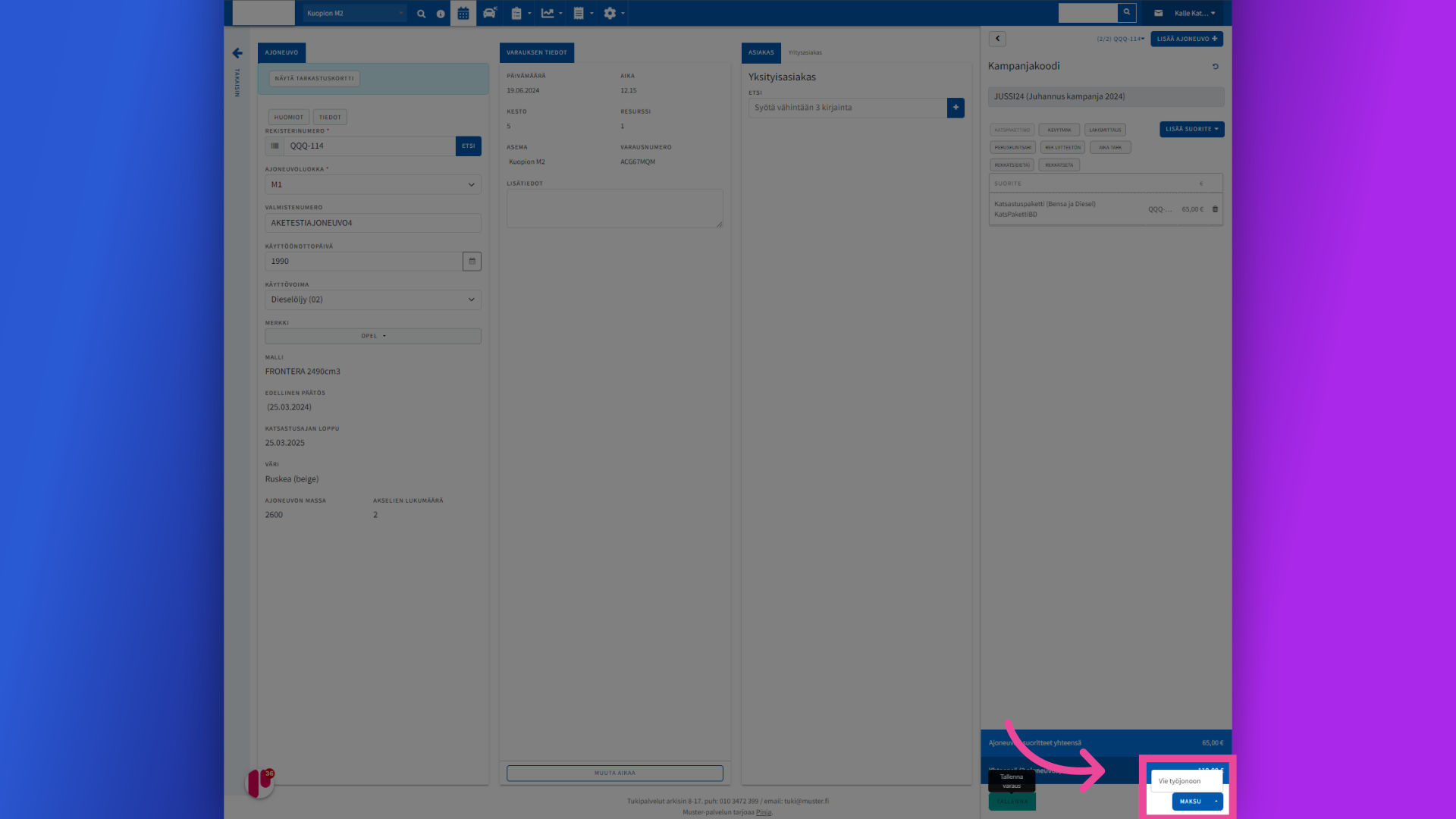1456x819 pixels.
Task: Click the magnifier button beside top-right search field
Action: pos(1127,12)
